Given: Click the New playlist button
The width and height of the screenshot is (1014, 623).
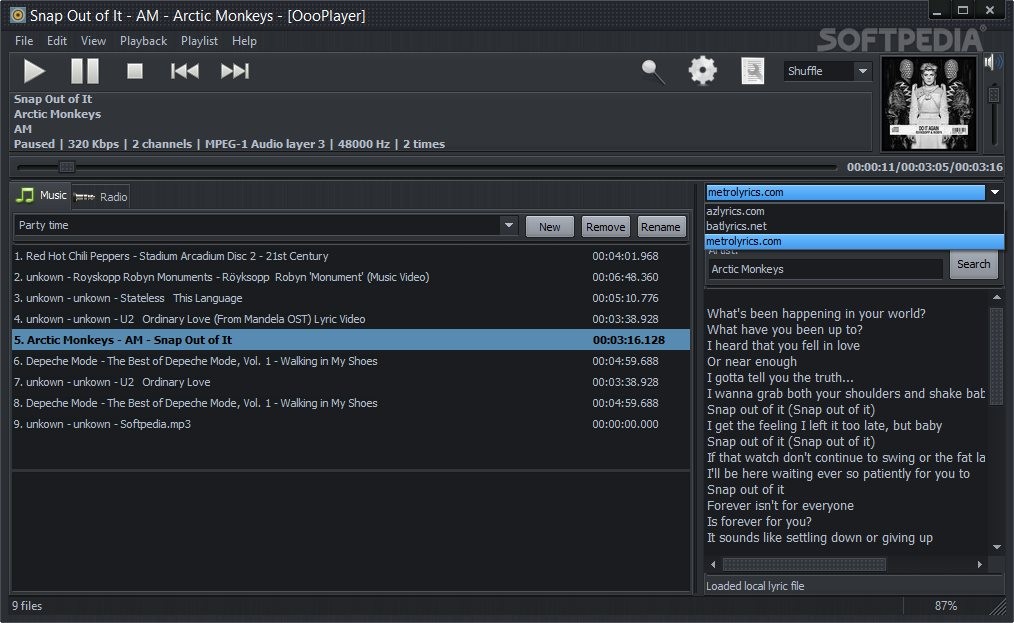Looking at the screenshot, I should 550,226.
